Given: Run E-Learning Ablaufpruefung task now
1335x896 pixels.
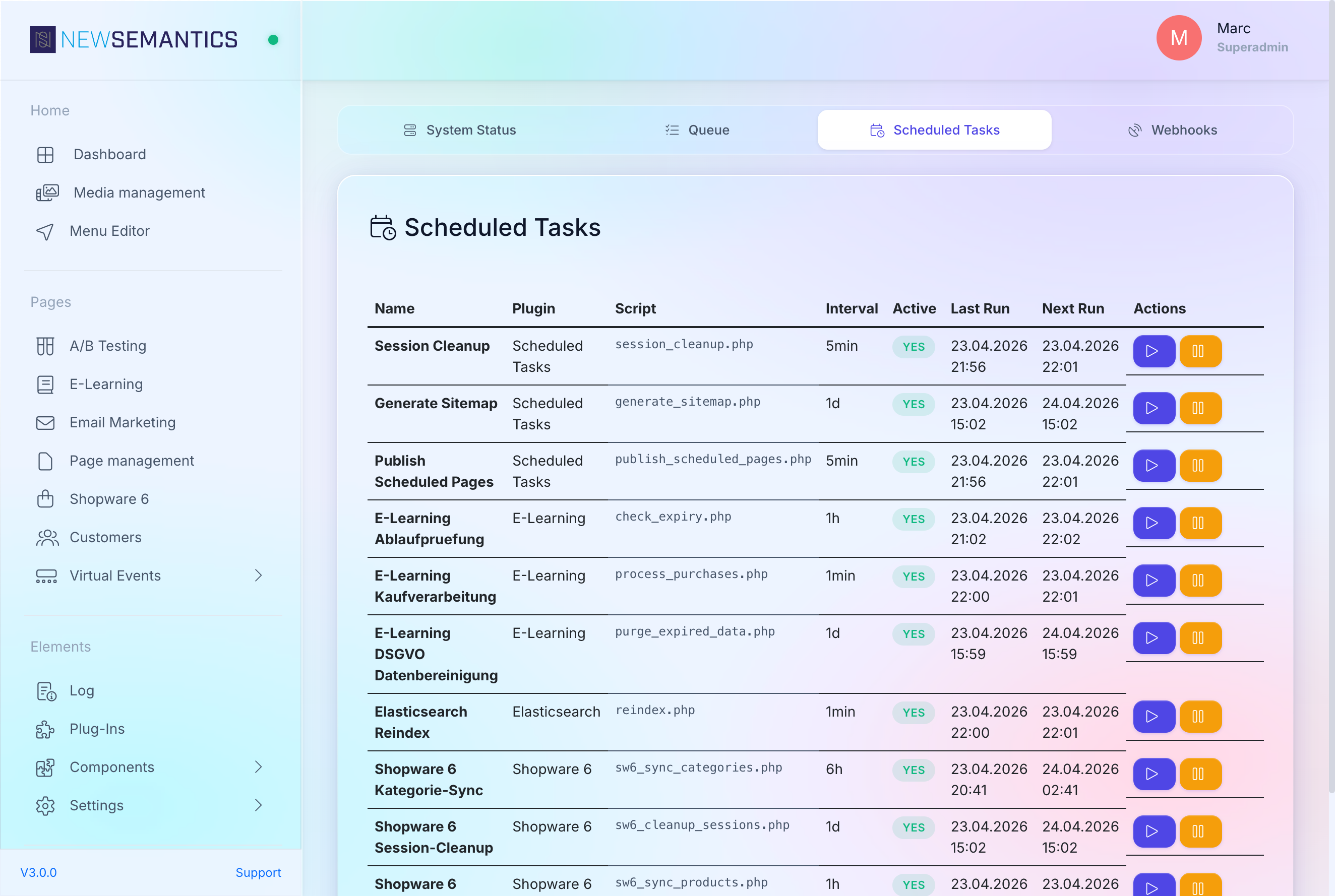Looking at the screenshot, I should pyautogui.click(x=1154, y=524).
